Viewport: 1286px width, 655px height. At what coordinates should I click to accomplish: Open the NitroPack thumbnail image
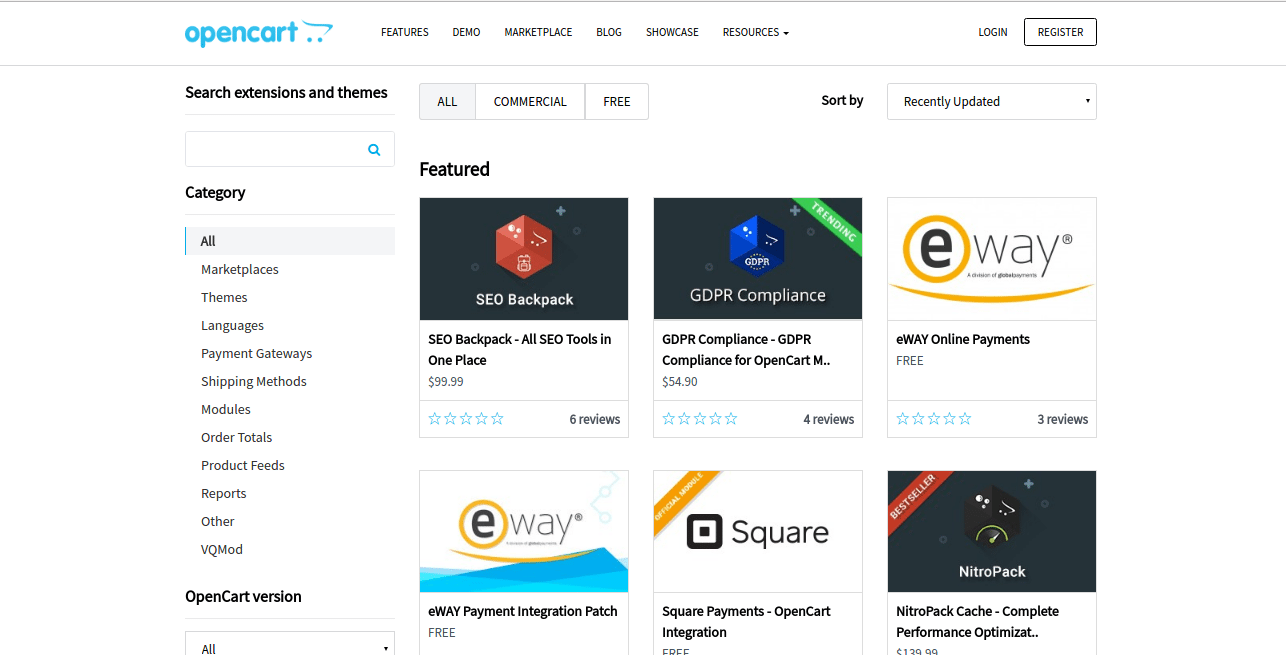coord(992,532)
